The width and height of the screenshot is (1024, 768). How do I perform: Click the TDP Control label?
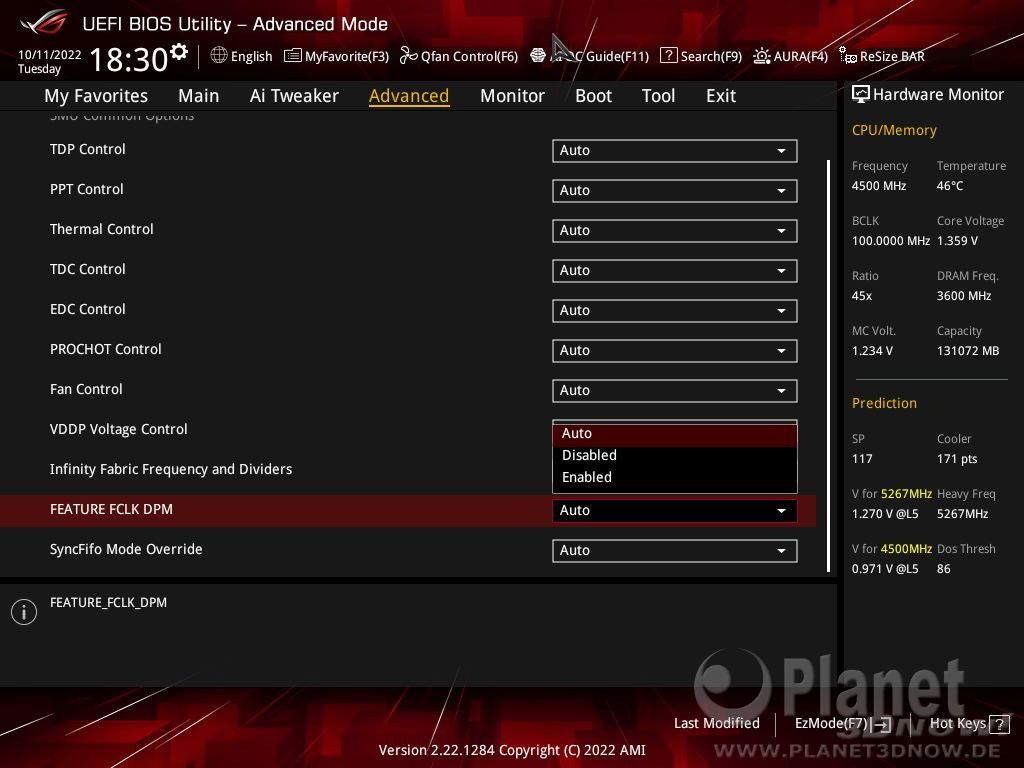coord(88,149)
